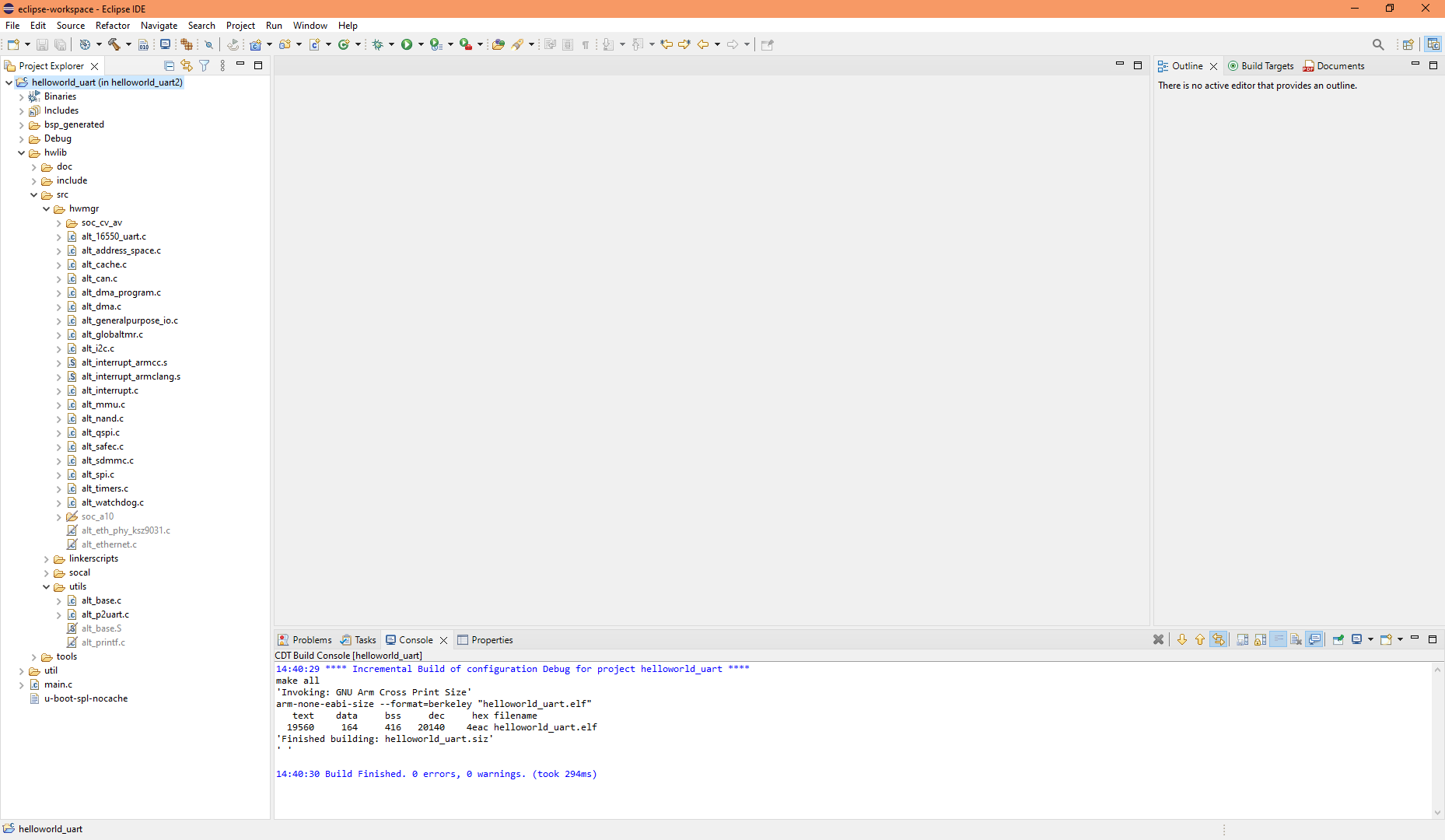Click the Build Targets view label
This screenshot has height=840, width=1445.
click(1267, 65)
